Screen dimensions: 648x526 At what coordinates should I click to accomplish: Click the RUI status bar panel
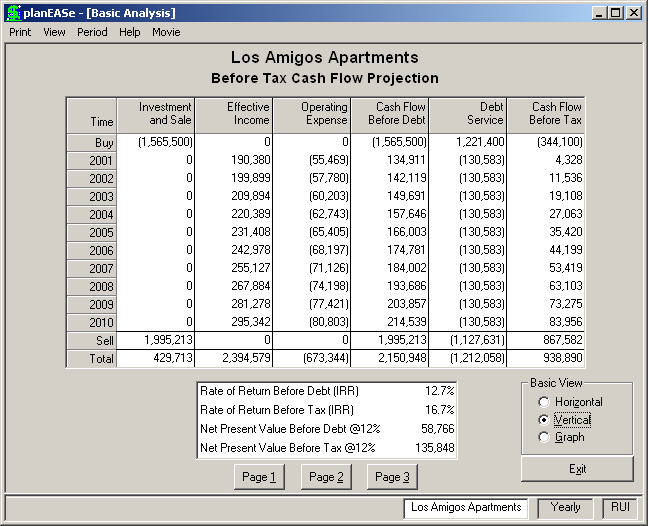coord(620,507)
